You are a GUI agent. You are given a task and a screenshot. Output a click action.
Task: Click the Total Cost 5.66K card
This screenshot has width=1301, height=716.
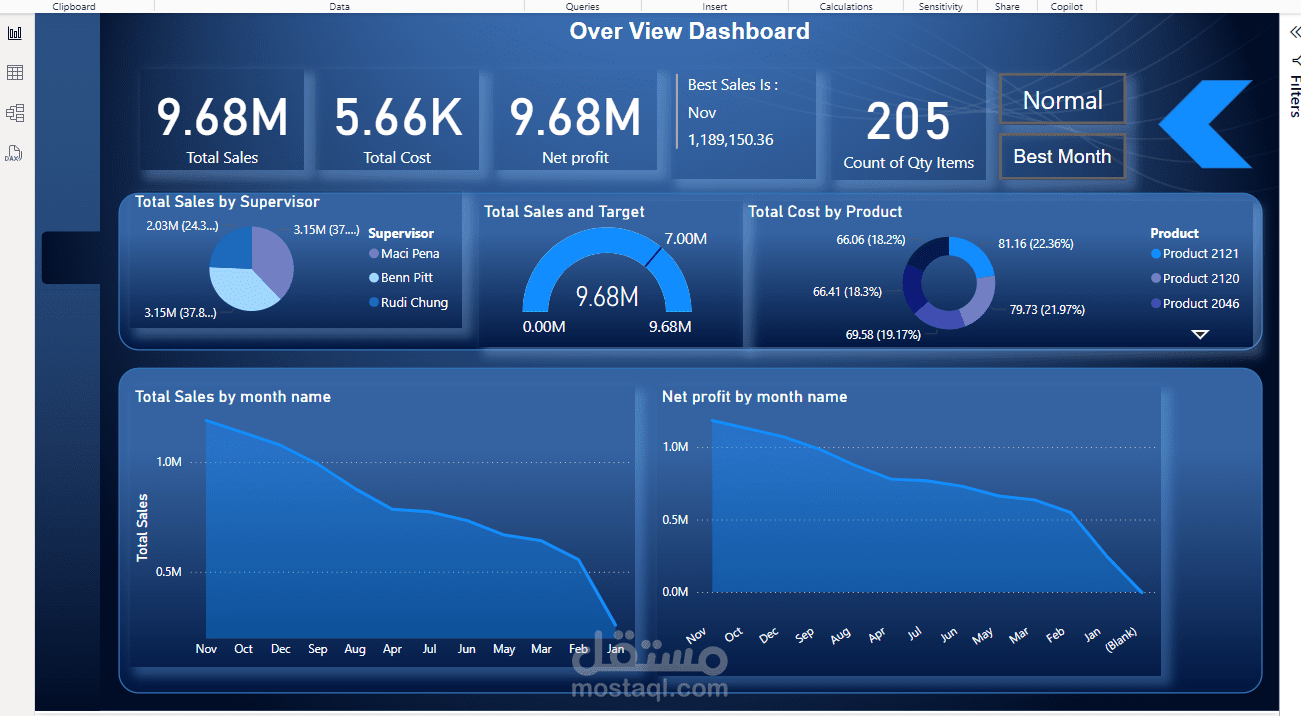pos(397,120)
